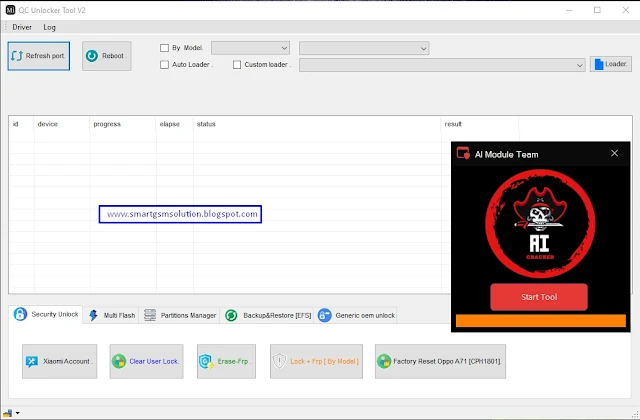Click Lock + Frp [By Model] button
Screen dimensions: 640x420
pos(316,361)
